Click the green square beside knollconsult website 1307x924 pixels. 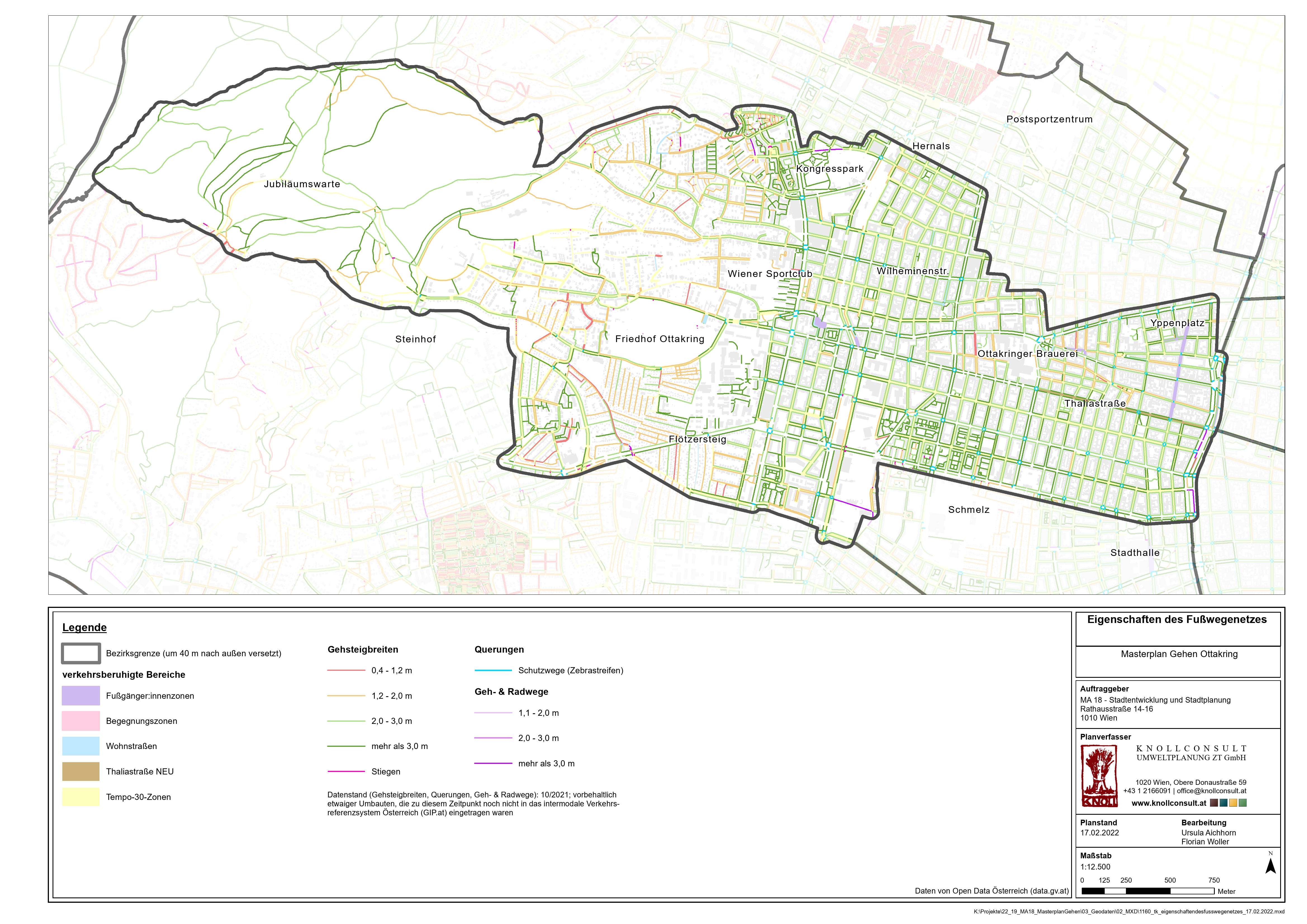[x=1243, y=803]
